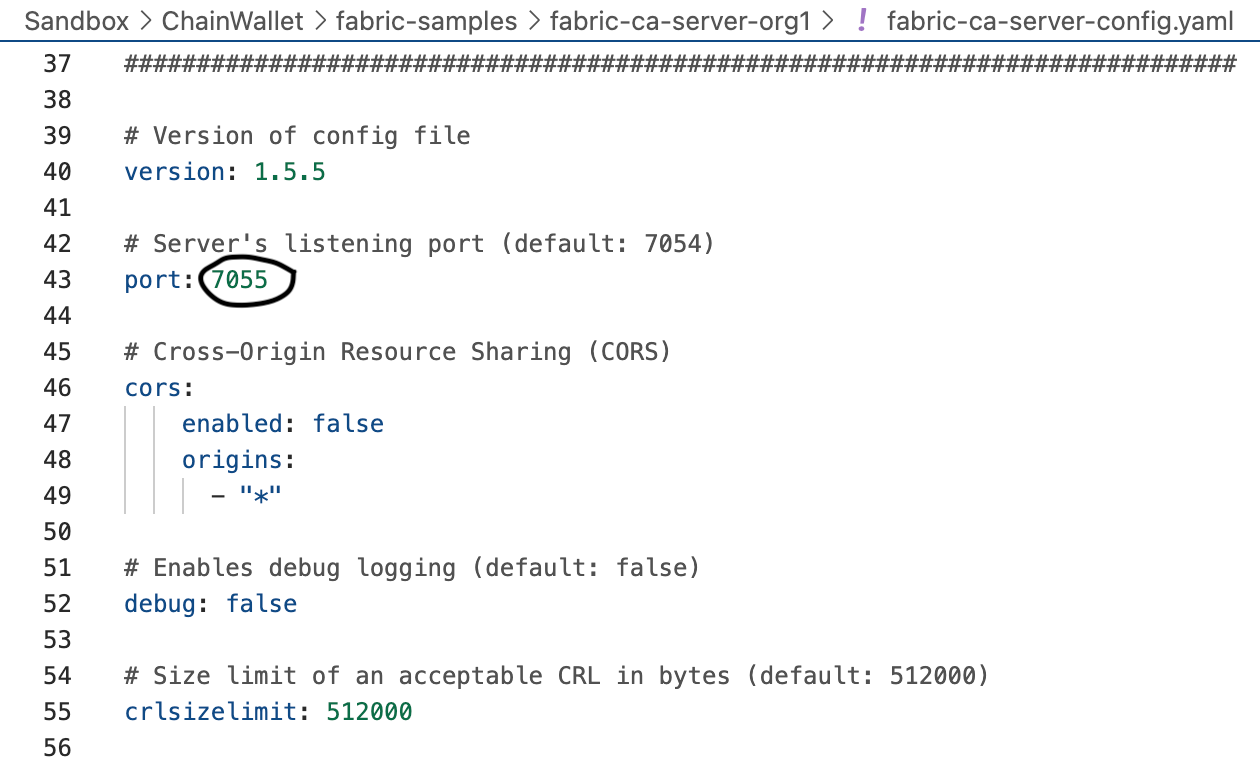The height and width of the screenshot is (764, 1260).
Task: Click the 'enabled' key under cors
Action: coord(232,424)
